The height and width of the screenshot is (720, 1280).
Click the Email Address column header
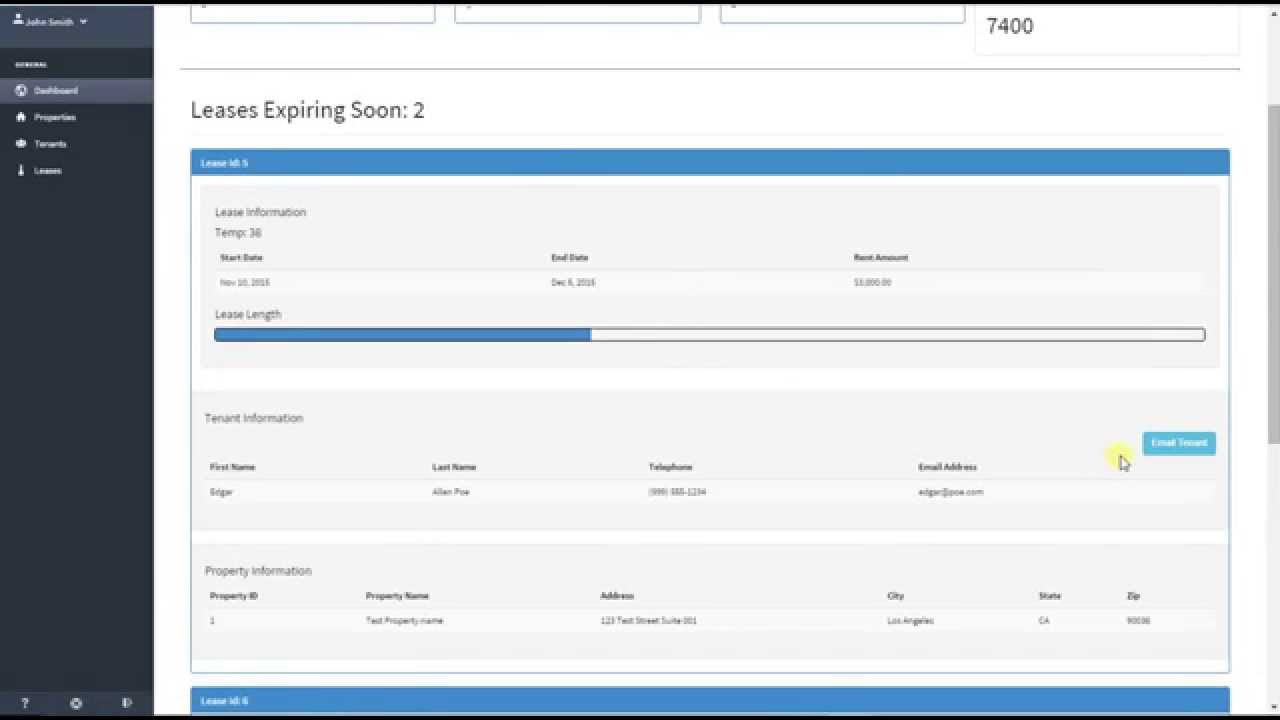(x=948, y=467)
